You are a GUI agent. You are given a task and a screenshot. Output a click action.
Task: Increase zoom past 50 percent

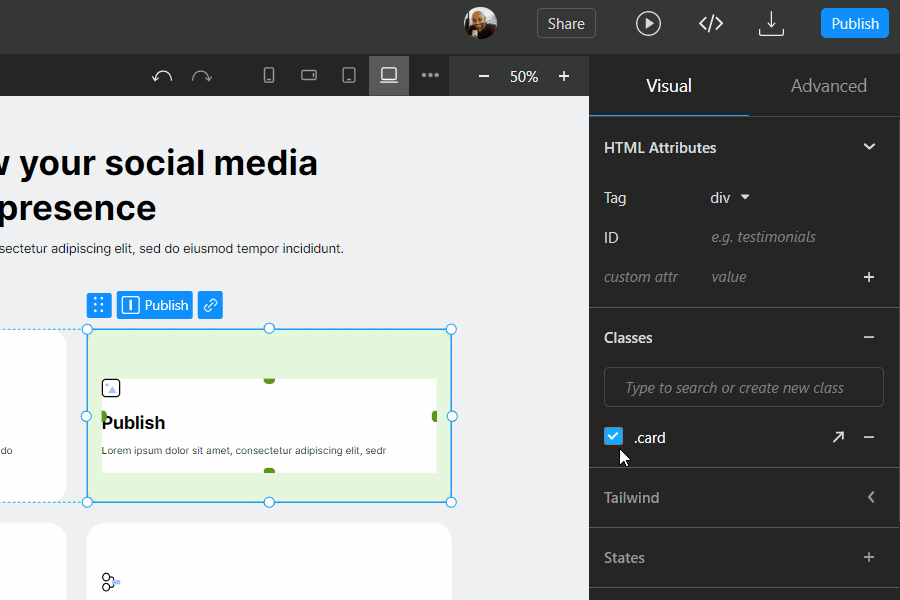point(563,75)
